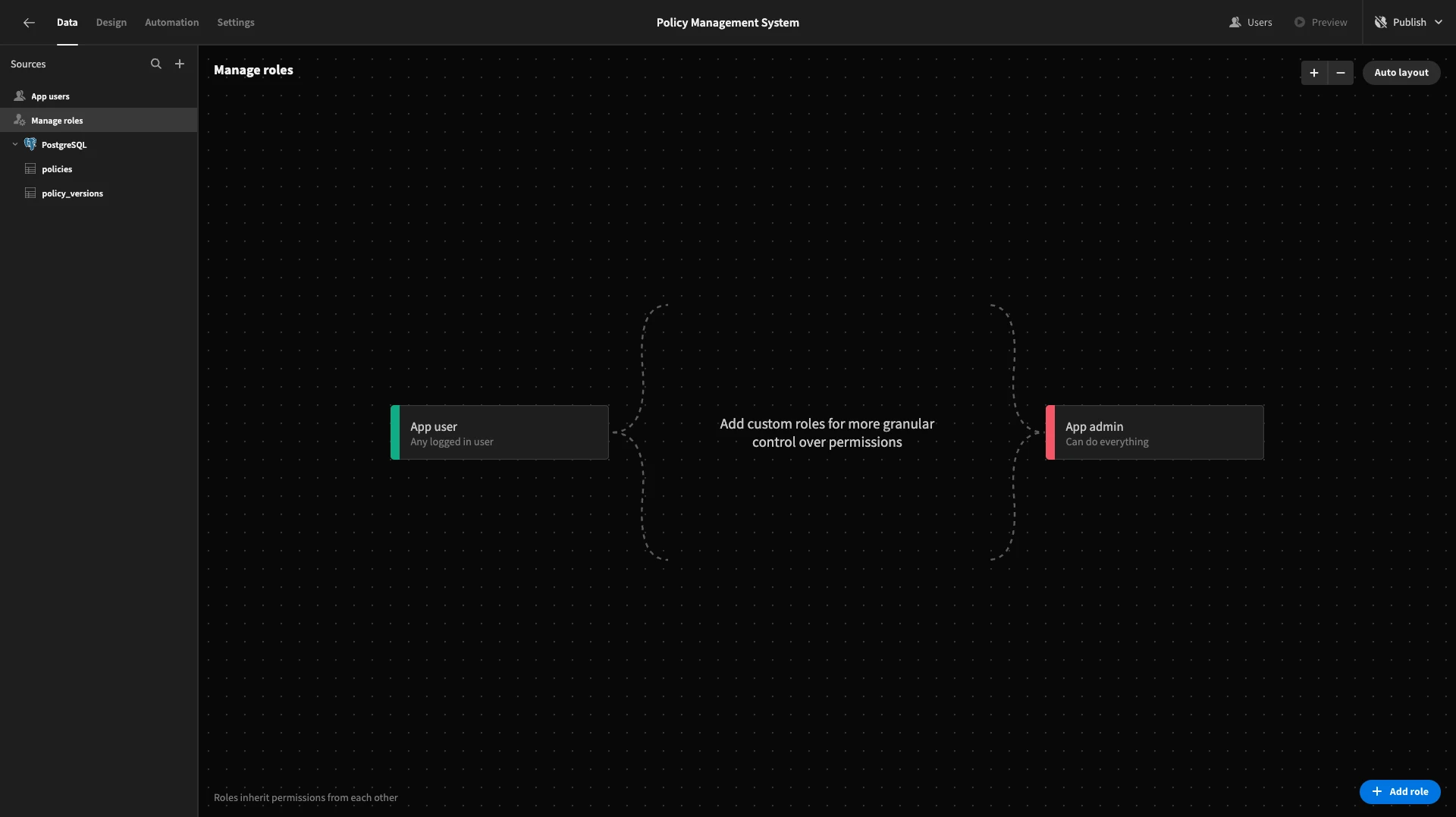Click the Manage roles sidebar icon
Viewport: 1456px width, 817px height.
coord(20,121)
